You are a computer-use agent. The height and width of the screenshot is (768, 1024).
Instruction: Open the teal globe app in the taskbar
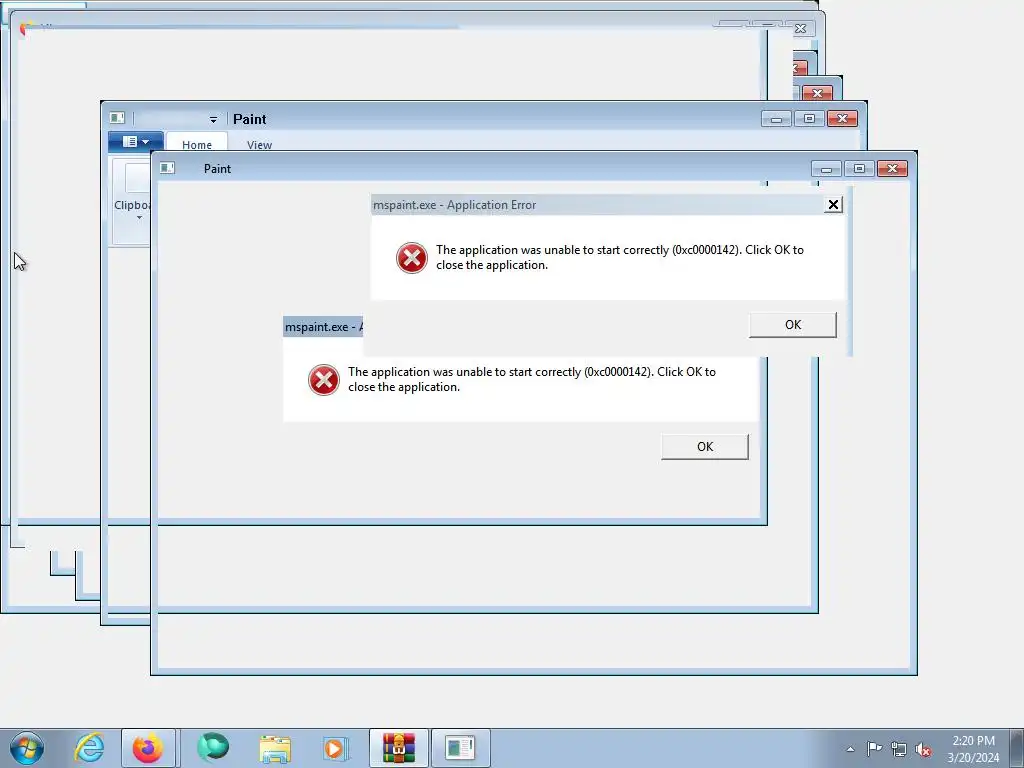(213, 748)
